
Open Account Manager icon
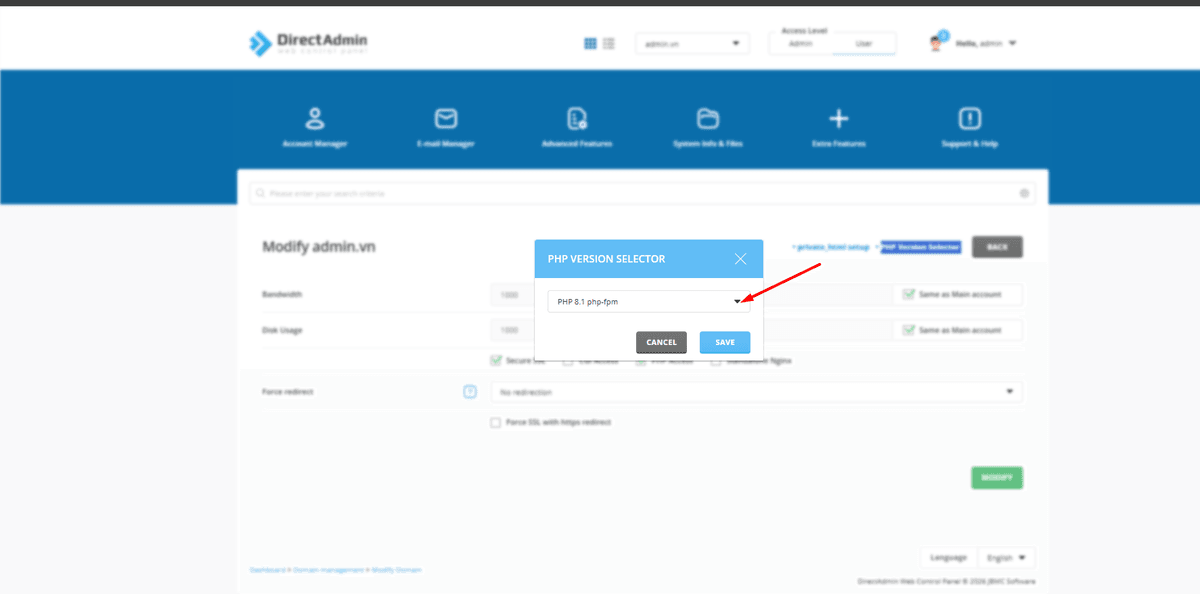(x=315, y=120)
